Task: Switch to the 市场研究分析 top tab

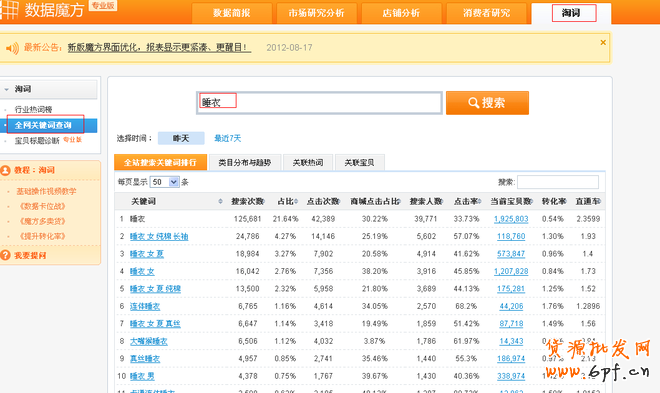Action: click(x=317, y=13)
